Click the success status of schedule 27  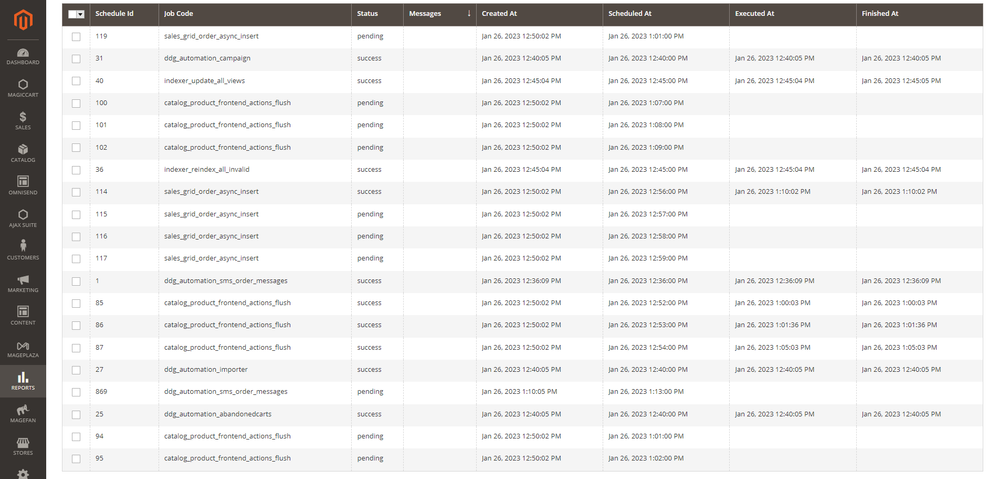[370, 369]
